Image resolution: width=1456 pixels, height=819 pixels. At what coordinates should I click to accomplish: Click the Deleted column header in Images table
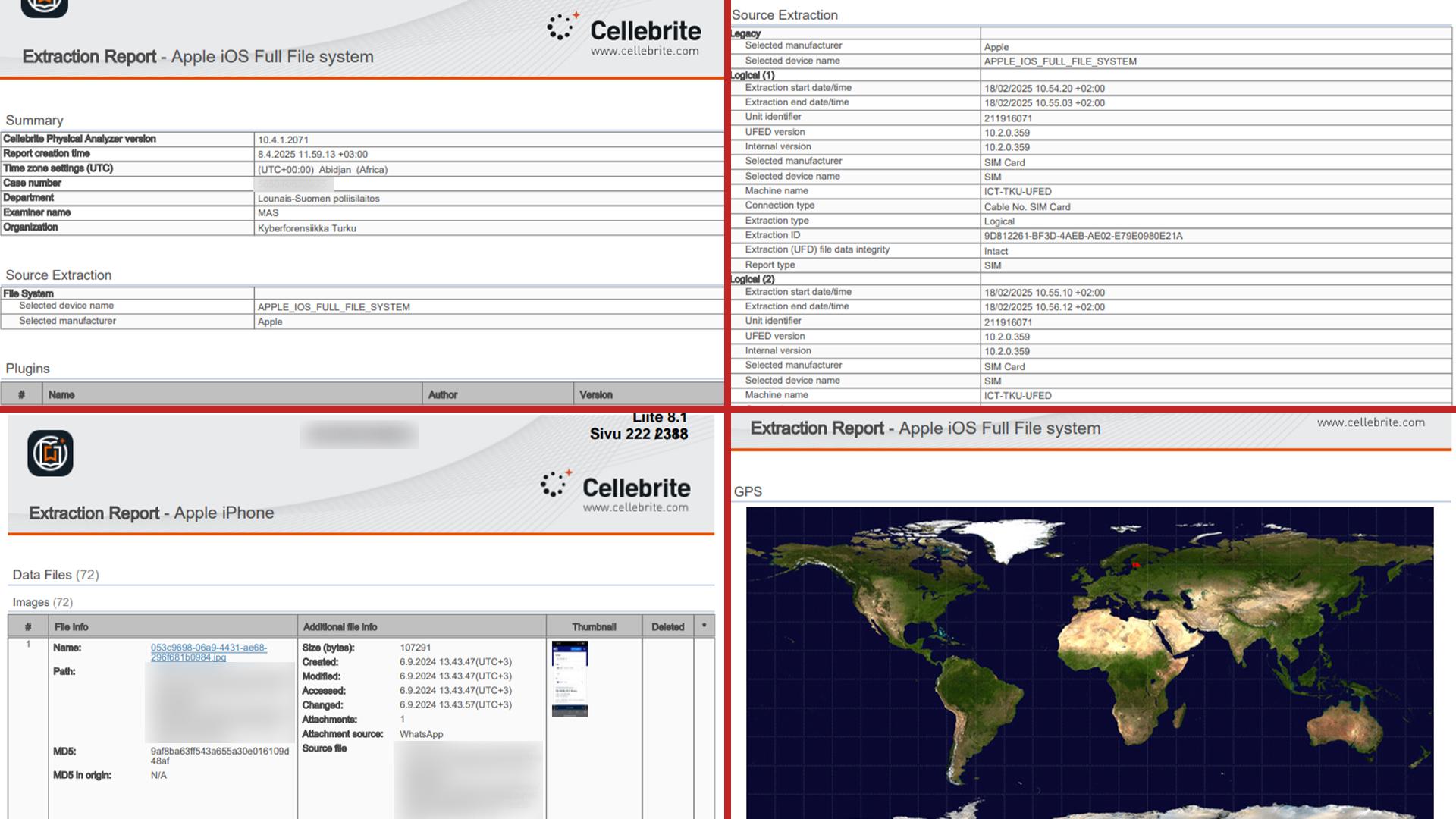pyautogui.click(x=667, y=626)
